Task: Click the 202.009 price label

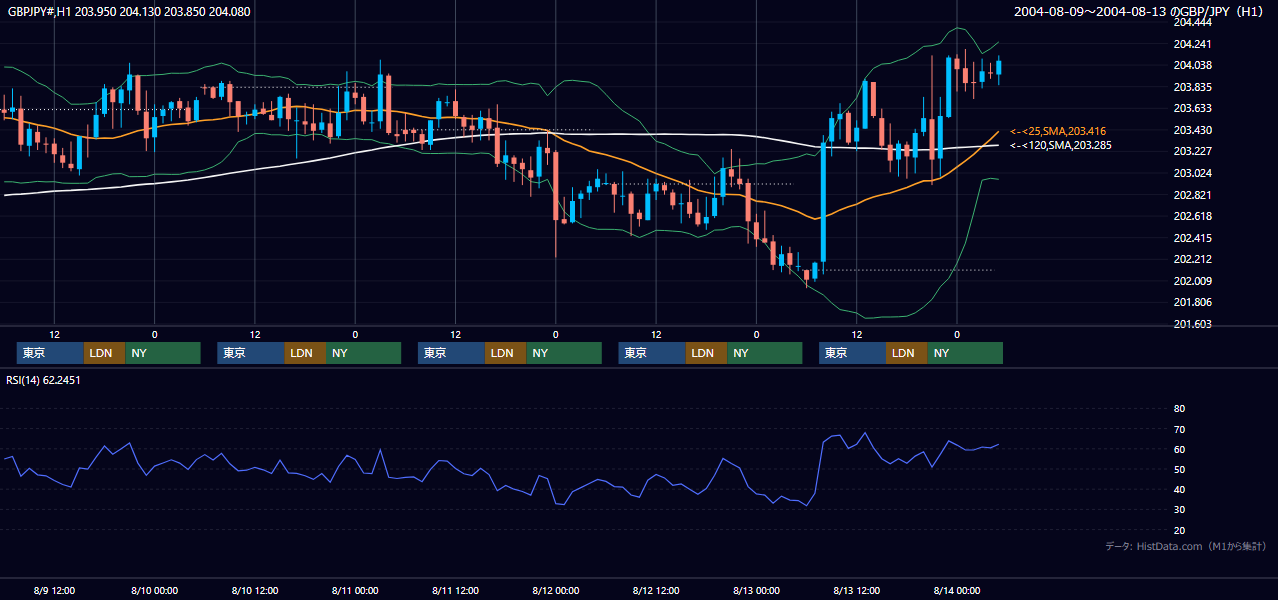Action: point(1194,282)
